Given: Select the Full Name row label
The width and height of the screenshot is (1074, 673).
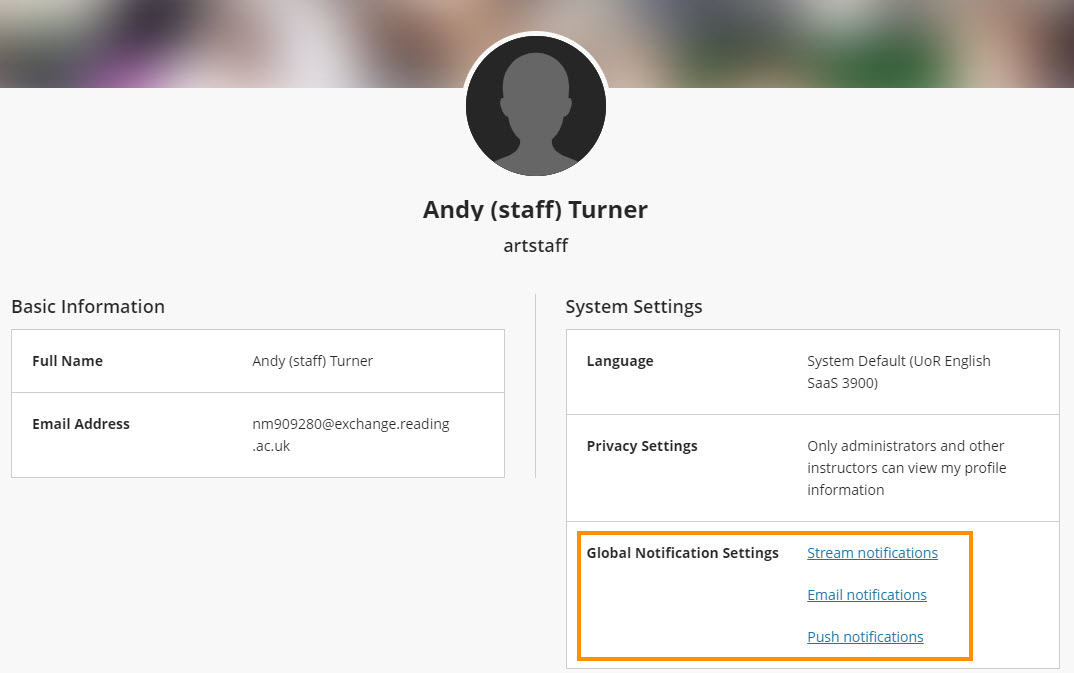Looking at the screenshot, I should (x=67, y=361).
